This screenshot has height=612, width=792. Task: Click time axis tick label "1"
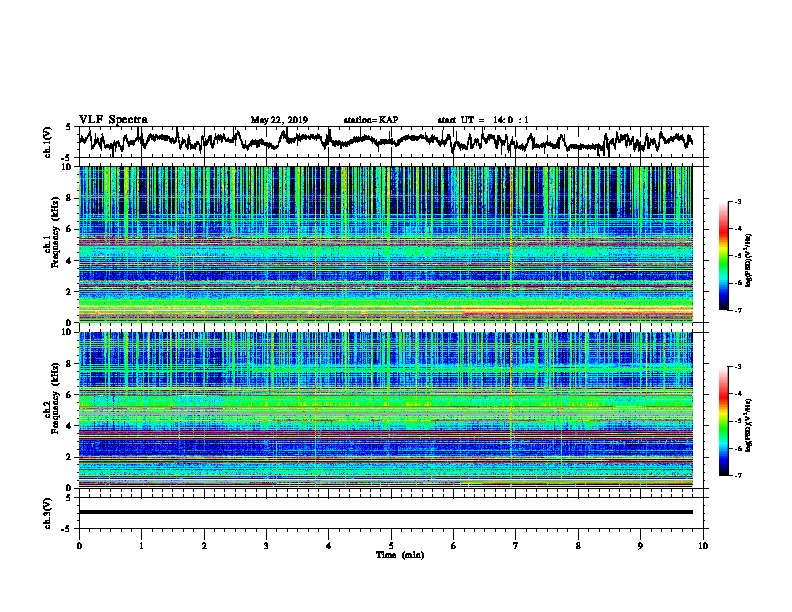tap(141, 546)
